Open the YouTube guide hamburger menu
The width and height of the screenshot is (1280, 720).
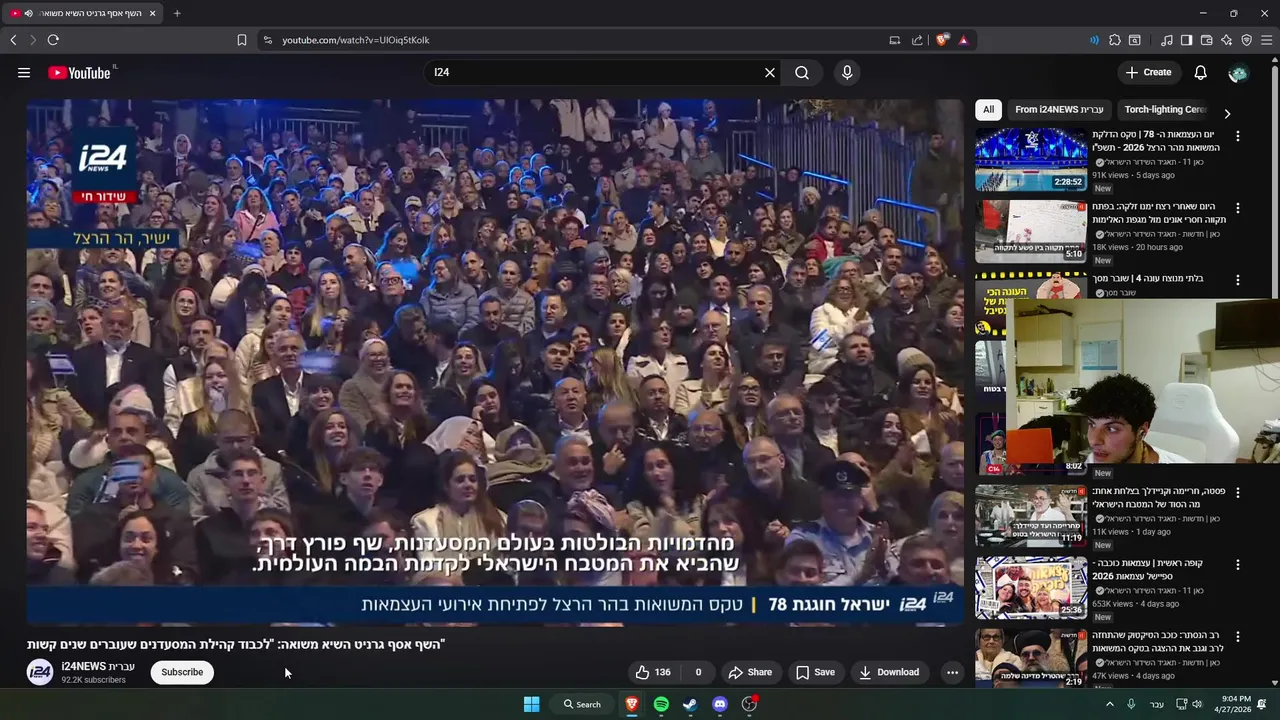click(24, 72)
